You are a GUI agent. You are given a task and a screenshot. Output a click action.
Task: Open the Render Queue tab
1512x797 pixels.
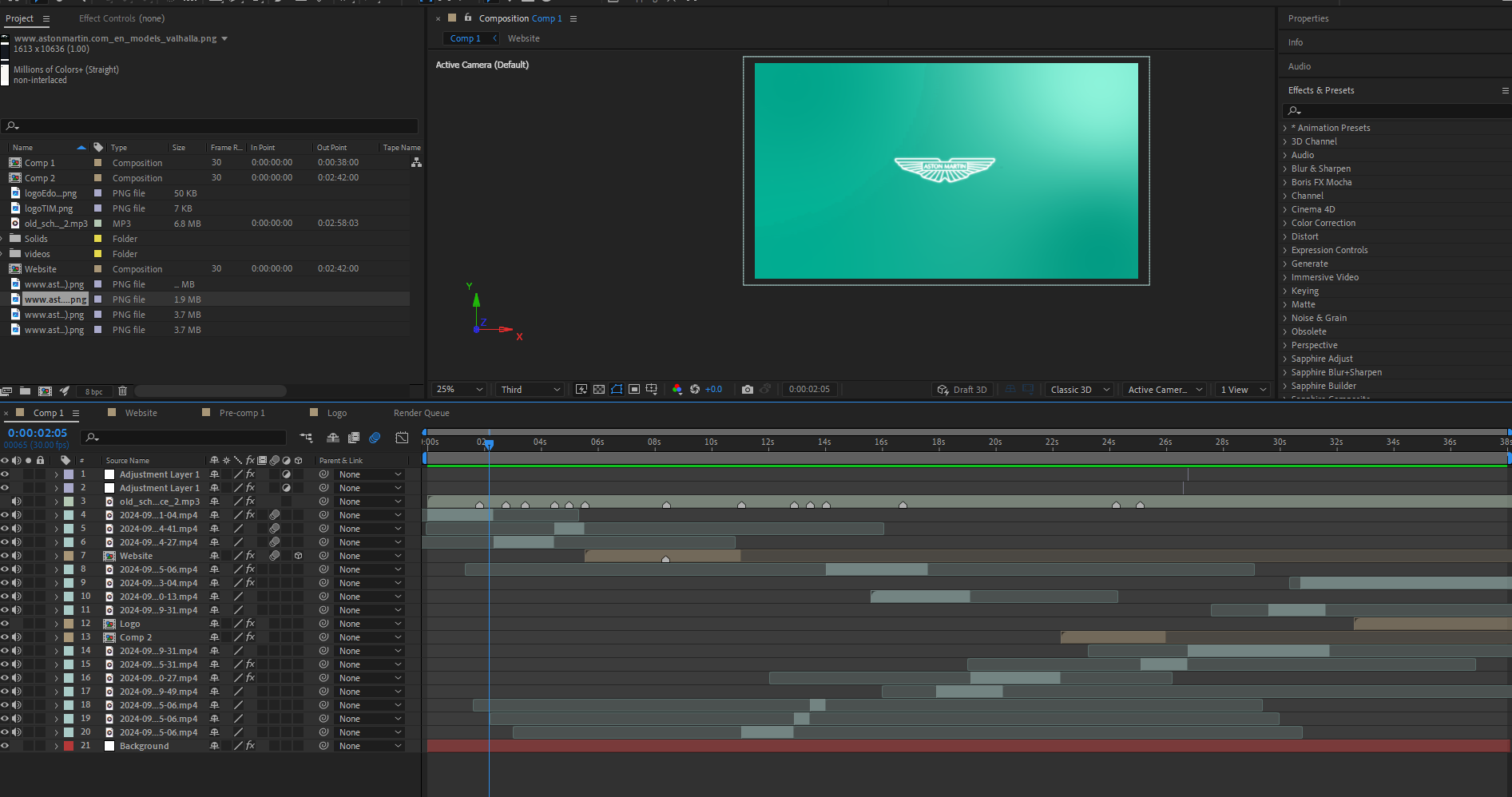(421, 413)
